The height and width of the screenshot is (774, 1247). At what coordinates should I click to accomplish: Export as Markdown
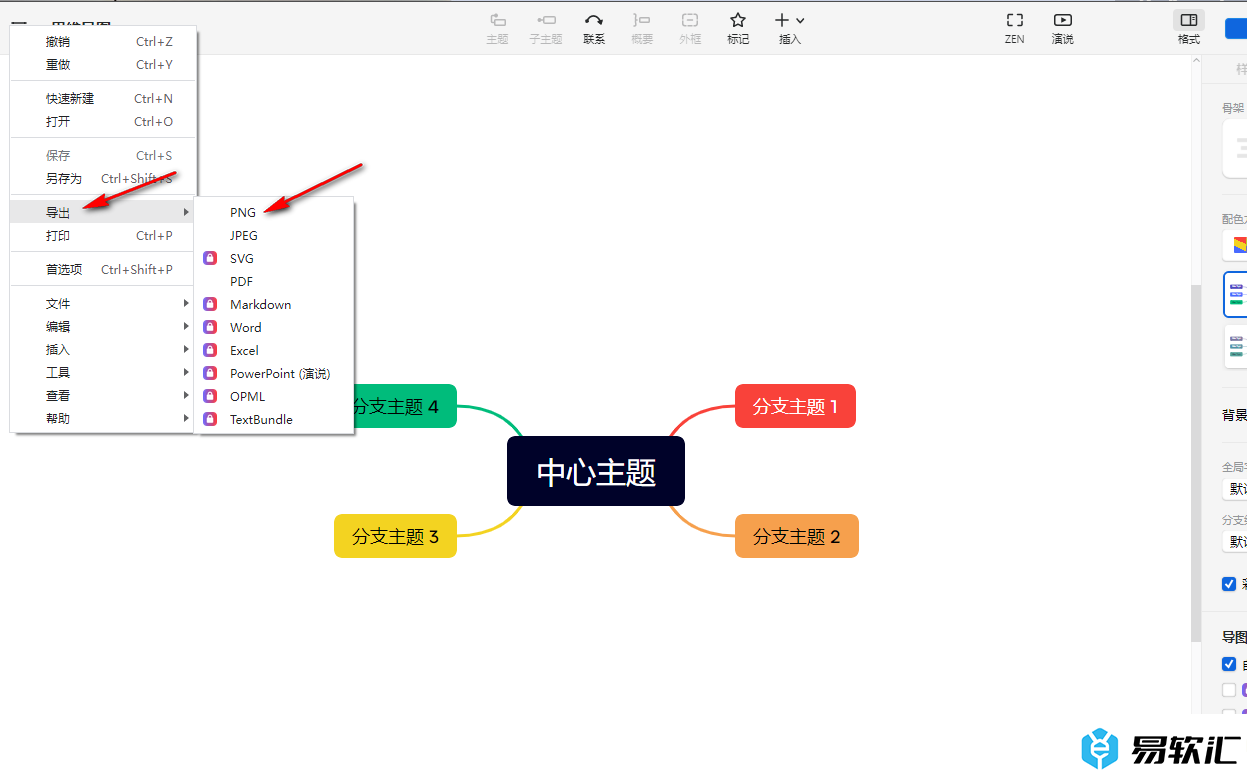coord(274,304)
